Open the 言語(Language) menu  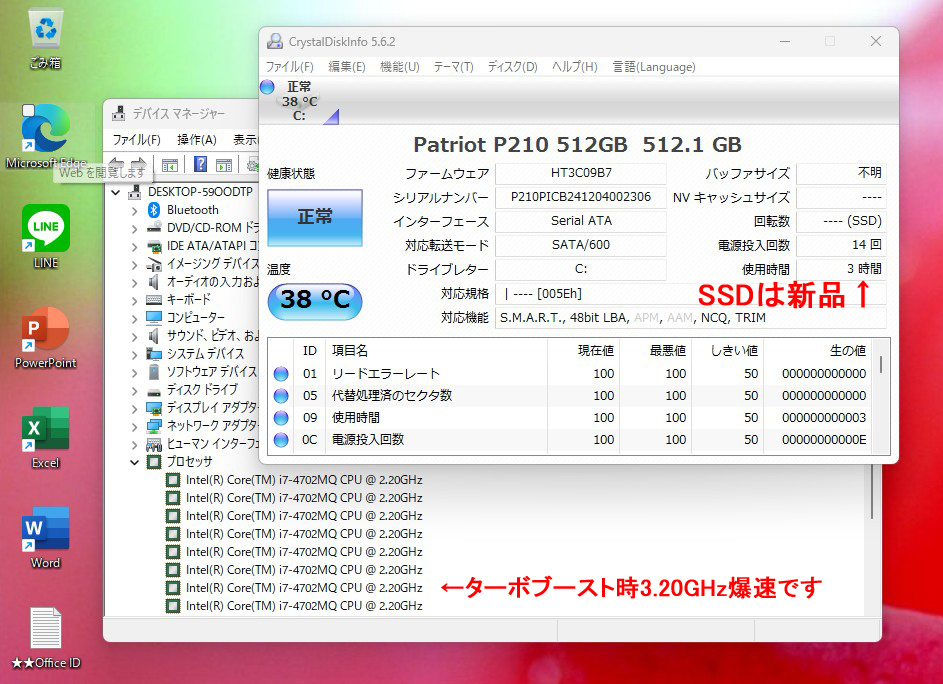click(654, 67)
